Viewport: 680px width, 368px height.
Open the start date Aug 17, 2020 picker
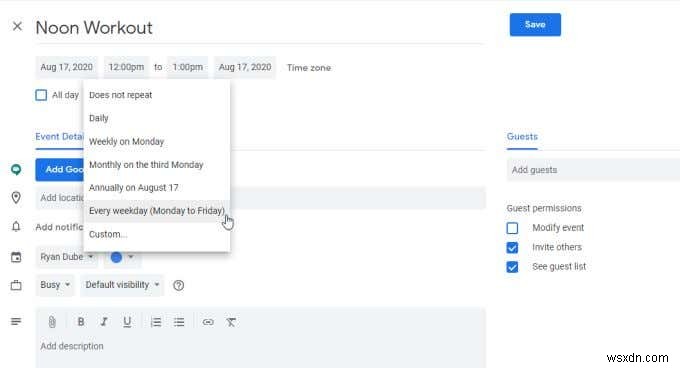coord(66,67)
